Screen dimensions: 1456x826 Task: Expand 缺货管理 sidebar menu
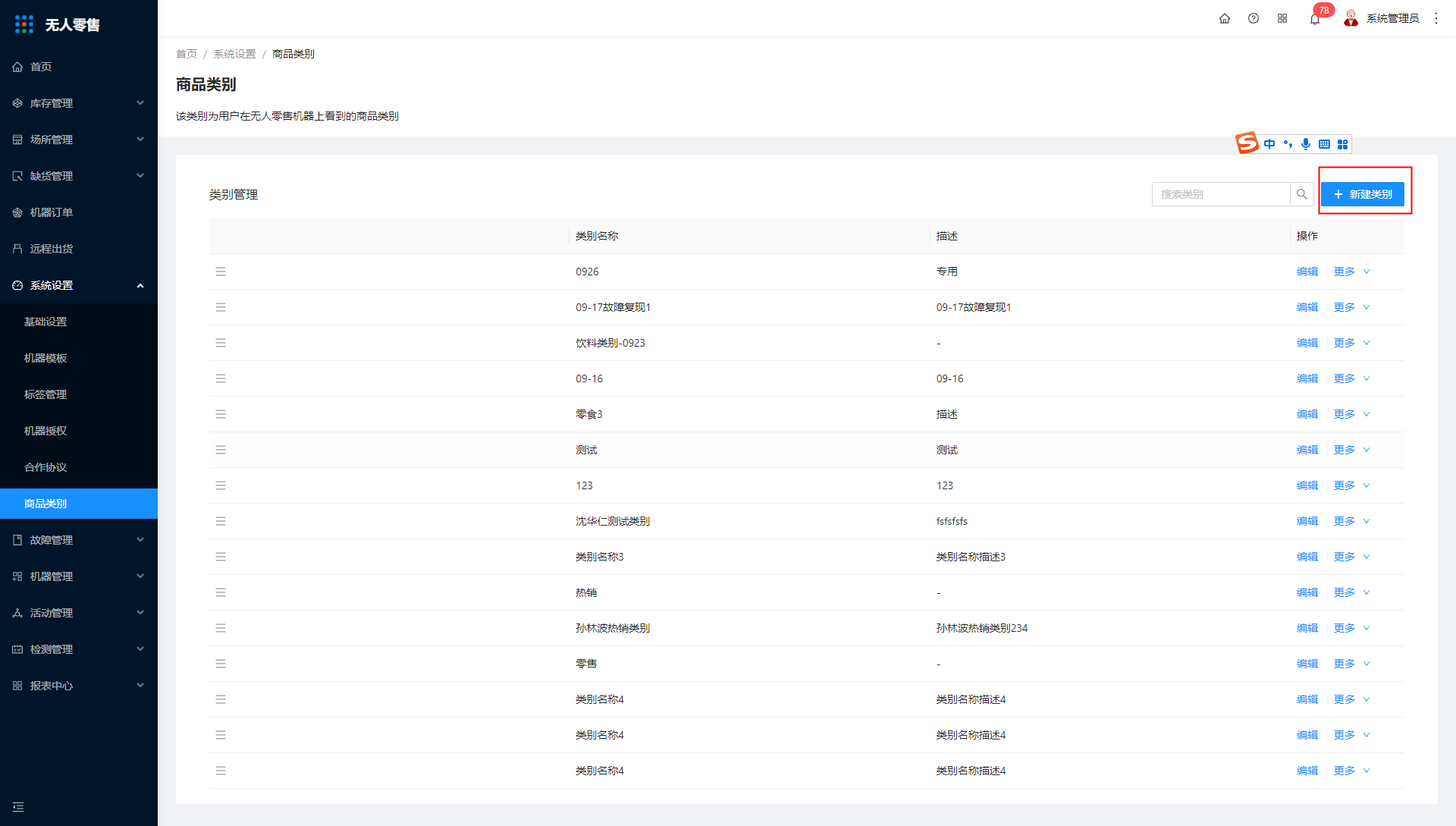click(x=79, y=176)
